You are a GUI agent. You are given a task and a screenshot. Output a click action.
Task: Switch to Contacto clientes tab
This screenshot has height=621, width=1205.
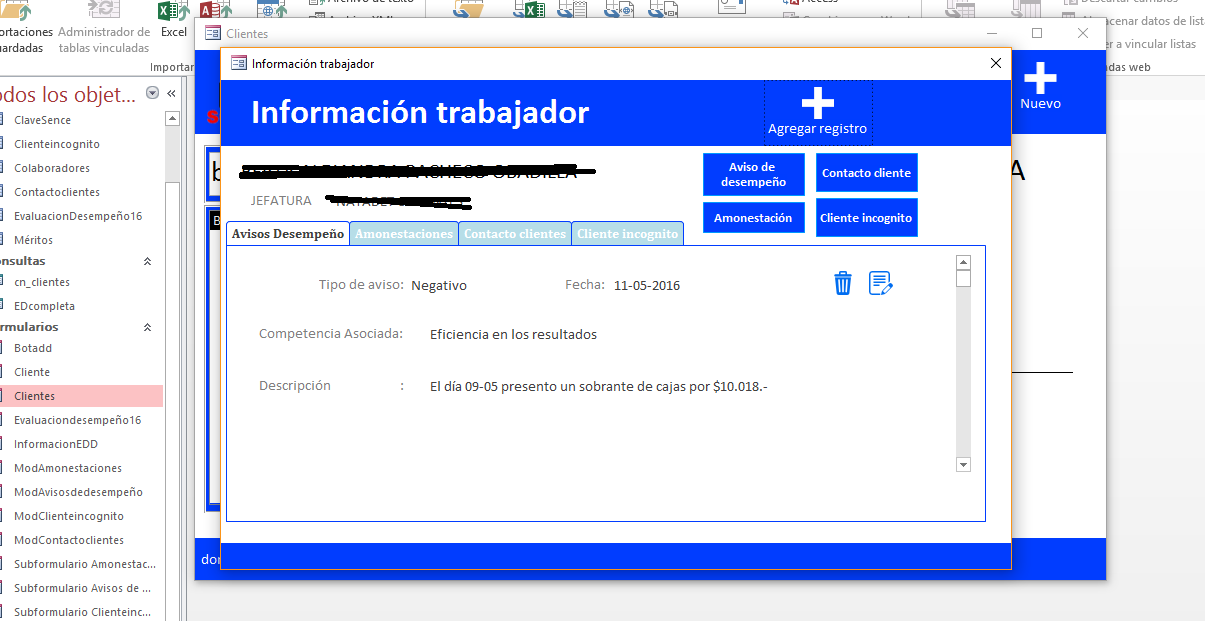coord(515,233)
